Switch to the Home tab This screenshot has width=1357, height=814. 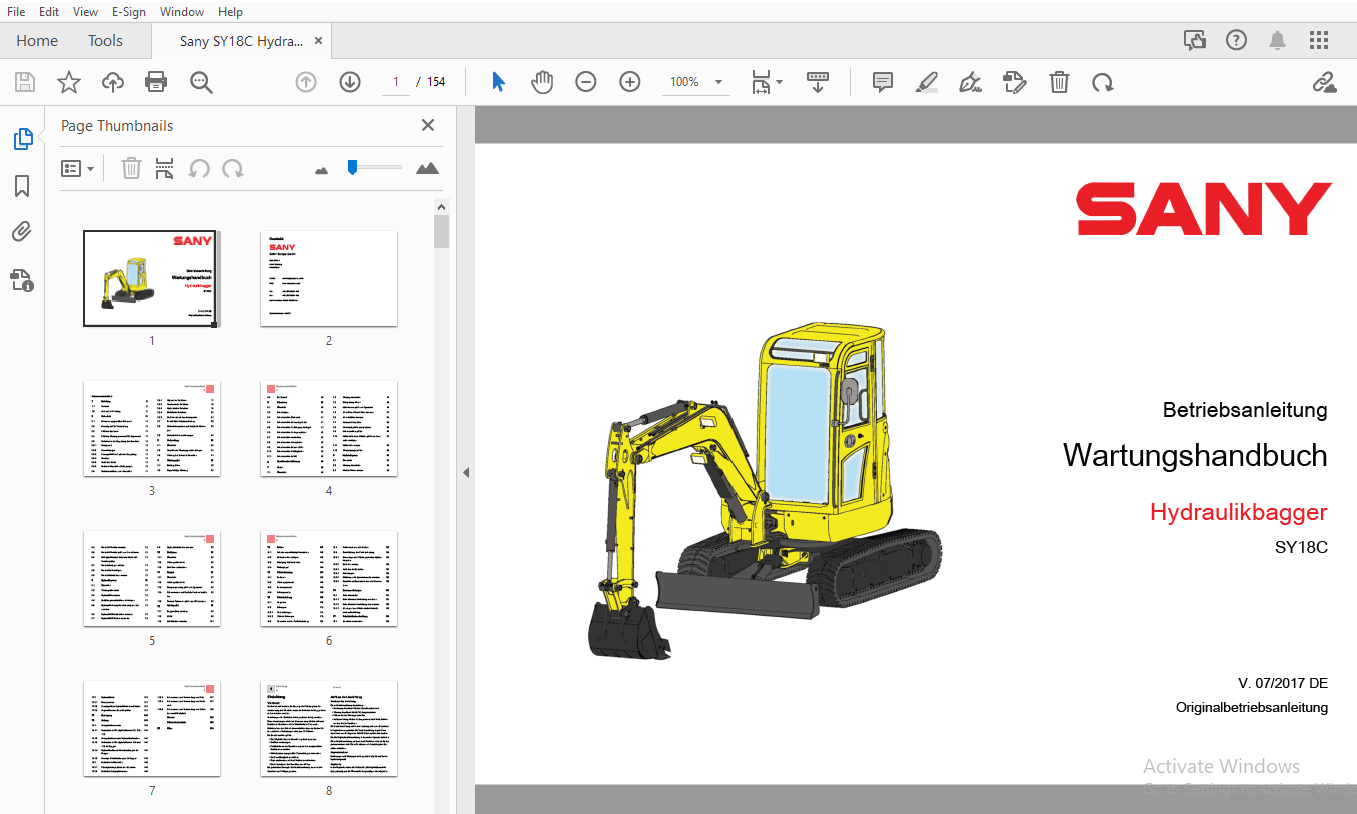pos(37,41)
